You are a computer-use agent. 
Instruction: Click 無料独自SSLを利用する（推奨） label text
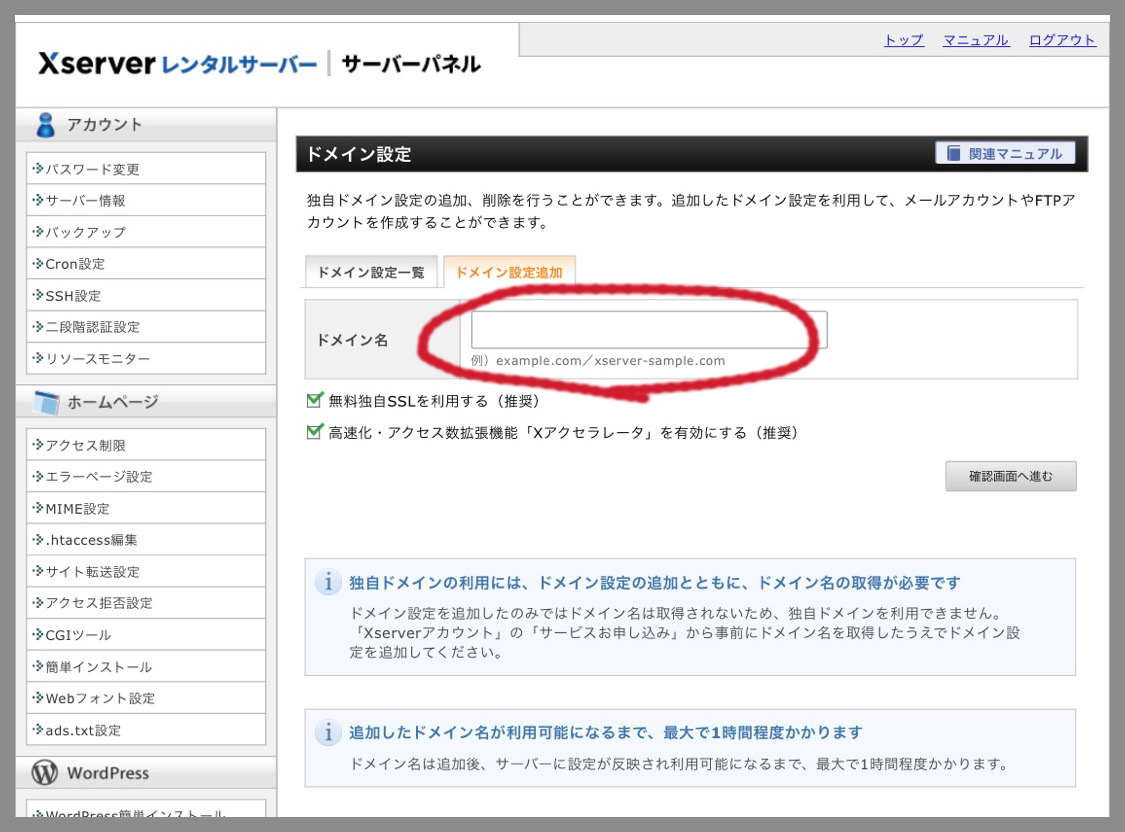pyautogui.click(x=434, y=401)
